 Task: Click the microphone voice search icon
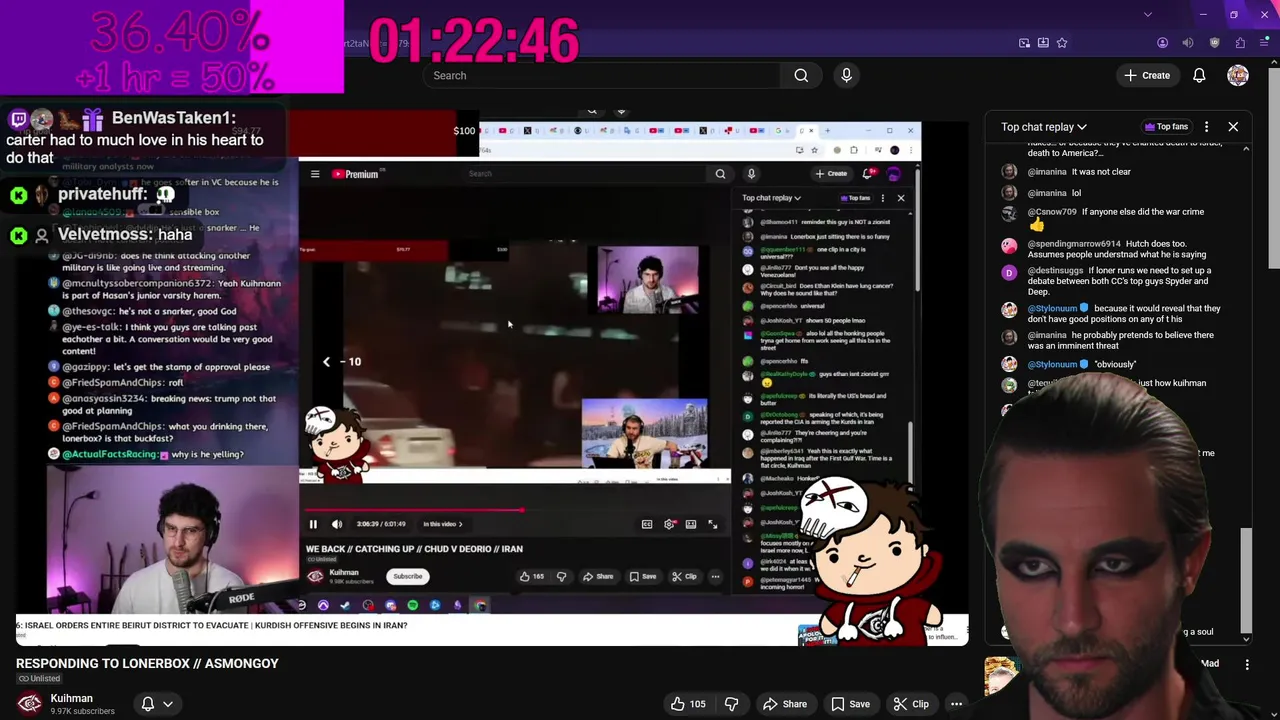pos(846,75)
